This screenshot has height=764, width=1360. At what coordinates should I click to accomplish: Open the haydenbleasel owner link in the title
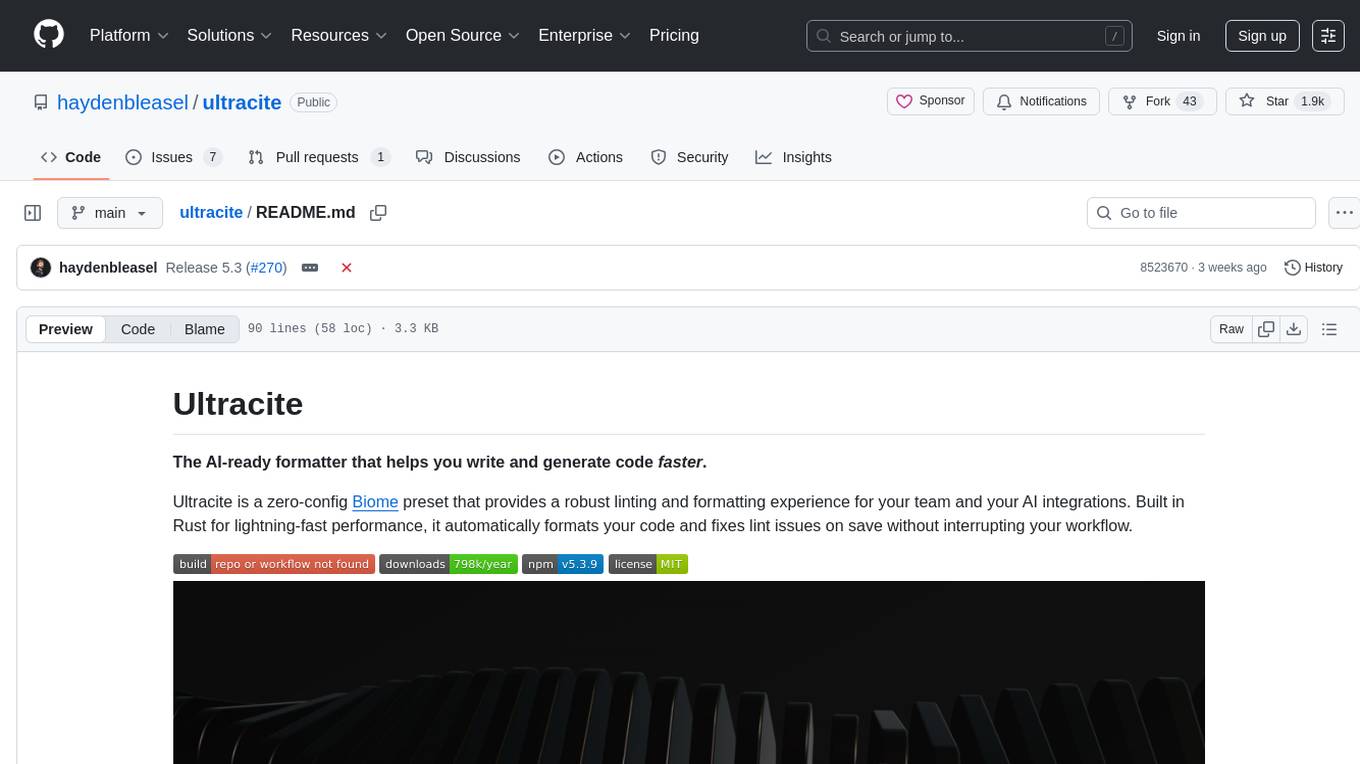(x=123, y=102)
